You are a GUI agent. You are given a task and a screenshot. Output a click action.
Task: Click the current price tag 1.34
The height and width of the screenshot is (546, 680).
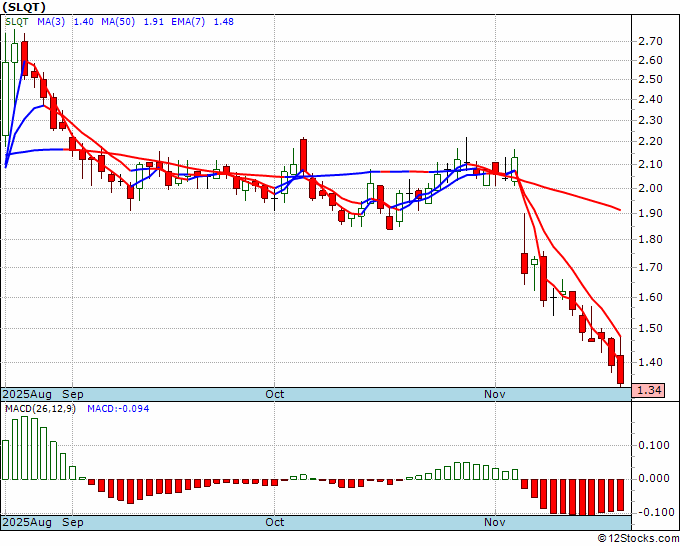pyautogui.click(x=648, y=390)
